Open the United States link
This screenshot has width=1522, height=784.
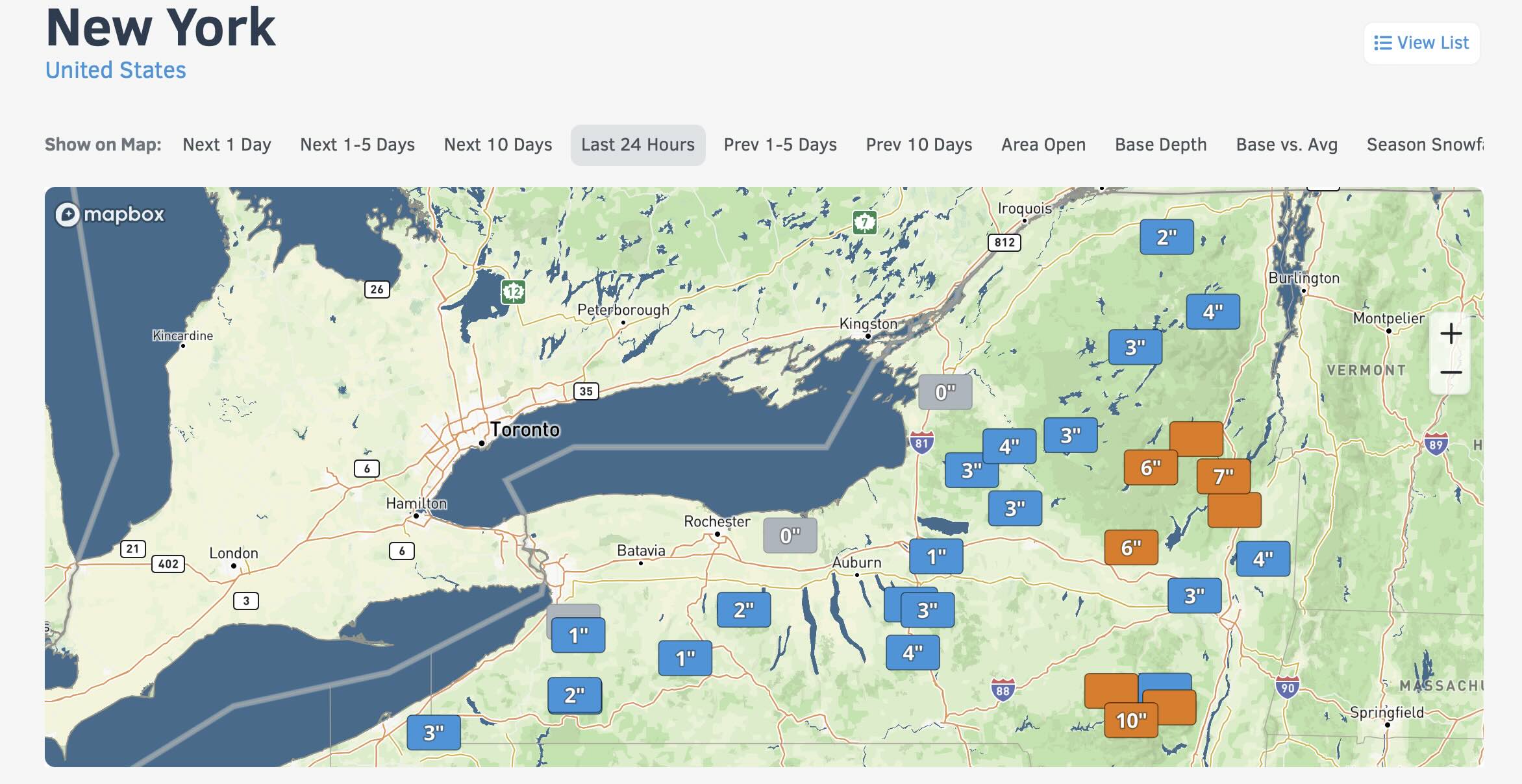coord(116,70)
